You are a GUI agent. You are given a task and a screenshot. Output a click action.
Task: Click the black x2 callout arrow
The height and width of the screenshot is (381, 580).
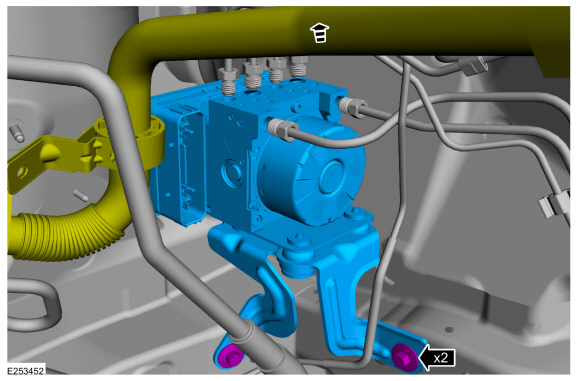point(437,358)
